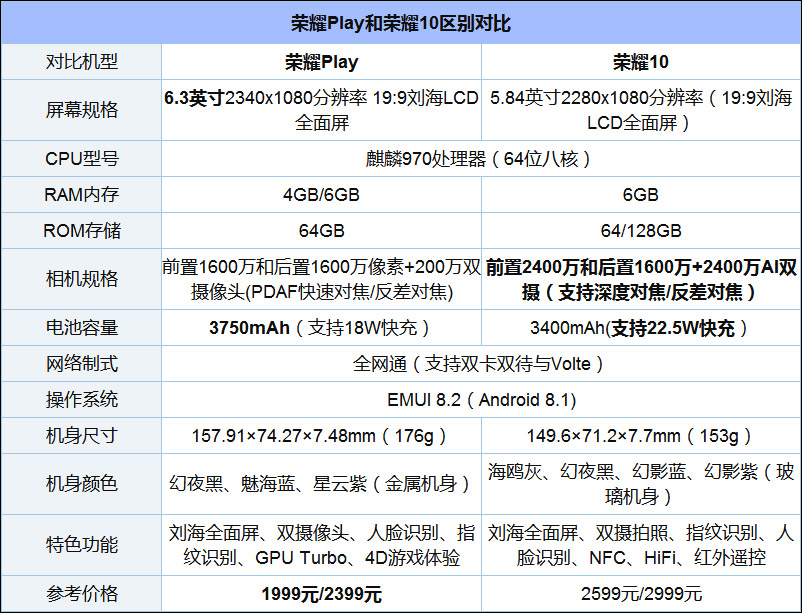Image resolution: width=802 pixels, height=613 pixels.
Task: Click the 荣耀10 column header
Action: point(641,62)
